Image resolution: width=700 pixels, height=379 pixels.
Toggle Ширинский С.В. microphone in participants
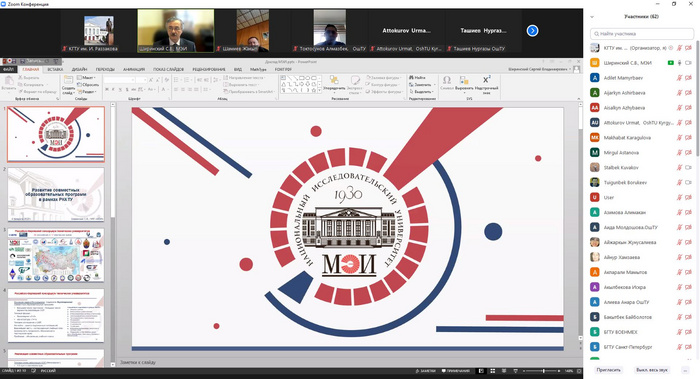(x=679, y=63)
